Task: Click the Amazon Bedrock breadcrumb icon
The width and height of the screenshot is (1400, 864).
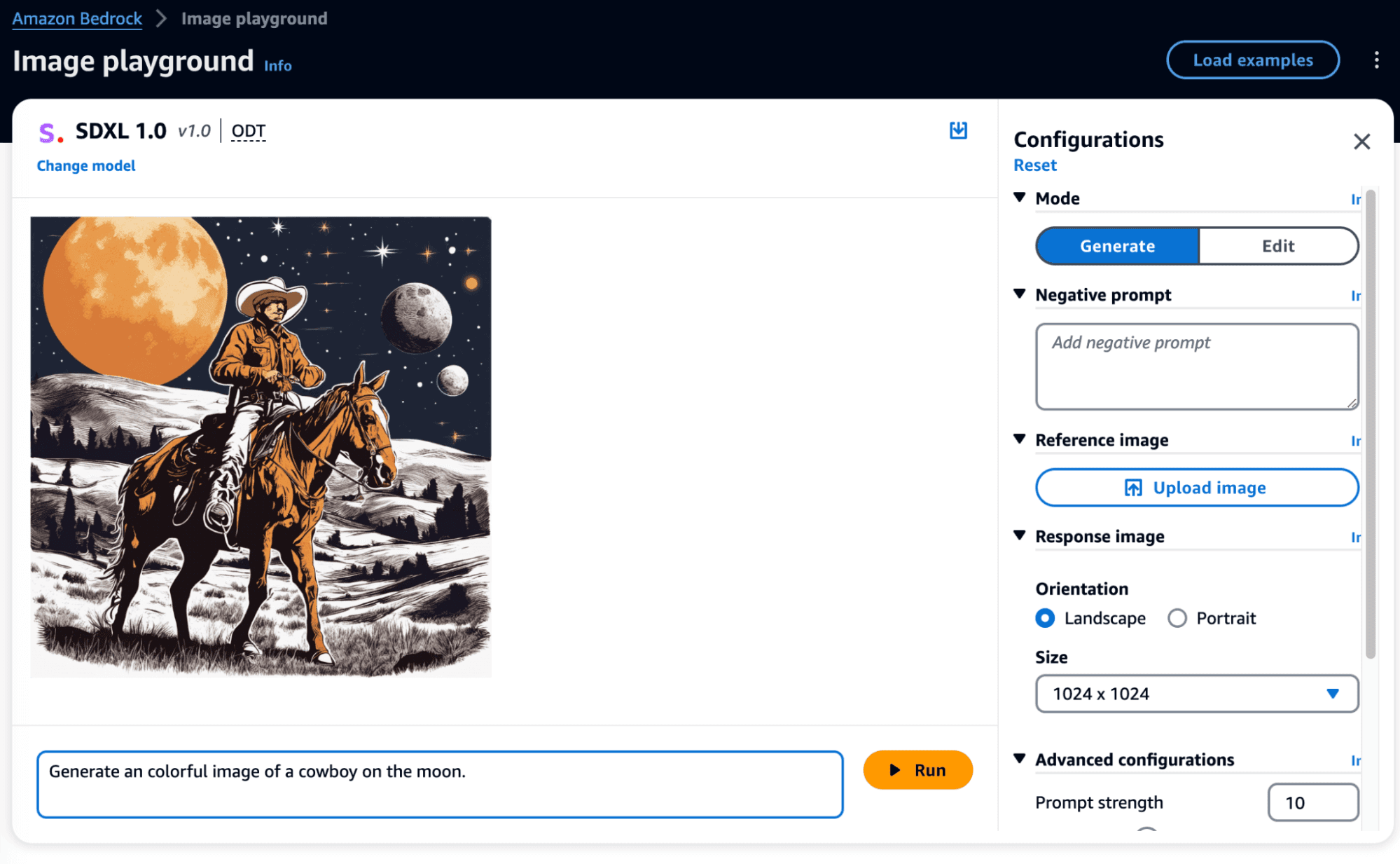Action: 77,18
